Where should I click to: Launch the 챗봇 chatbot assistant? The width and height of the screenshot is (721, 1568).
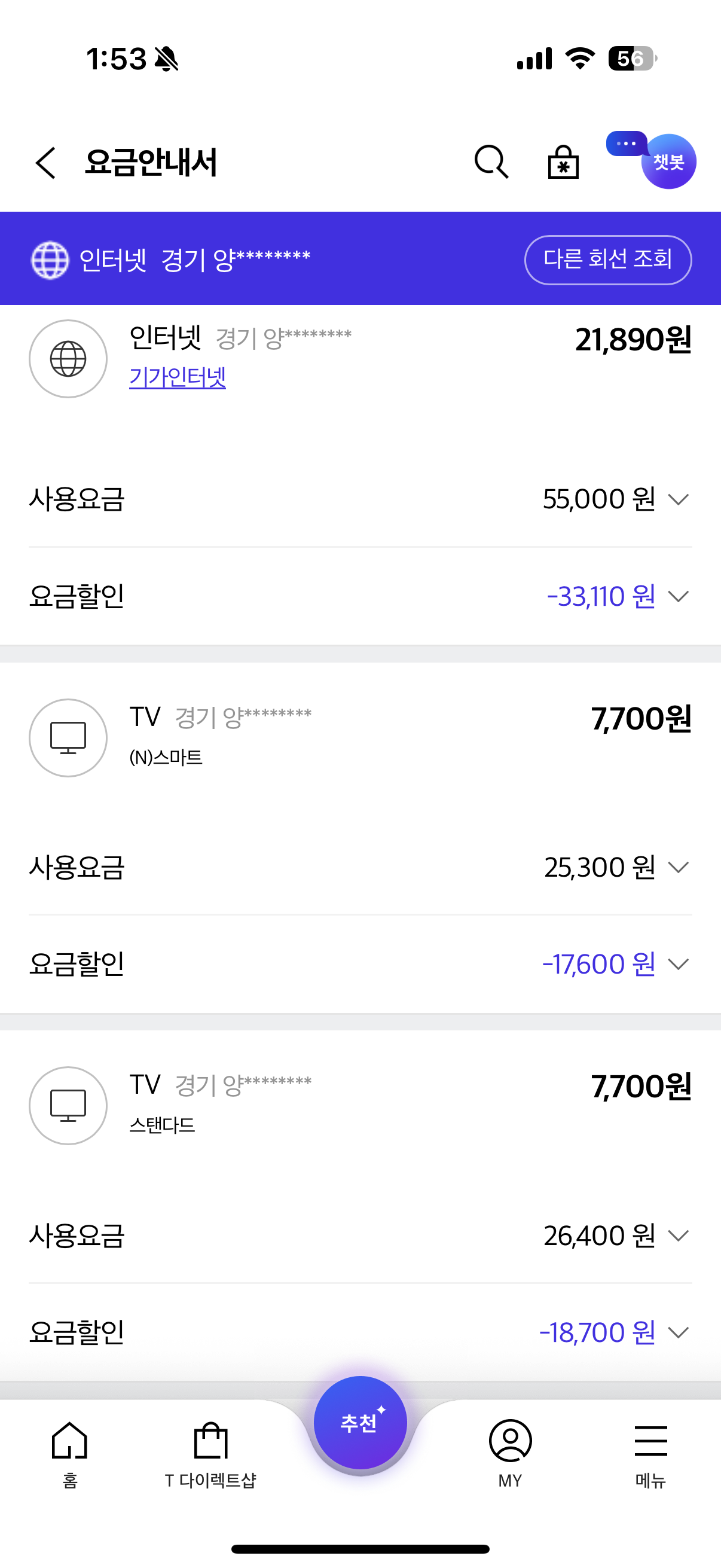667,162
